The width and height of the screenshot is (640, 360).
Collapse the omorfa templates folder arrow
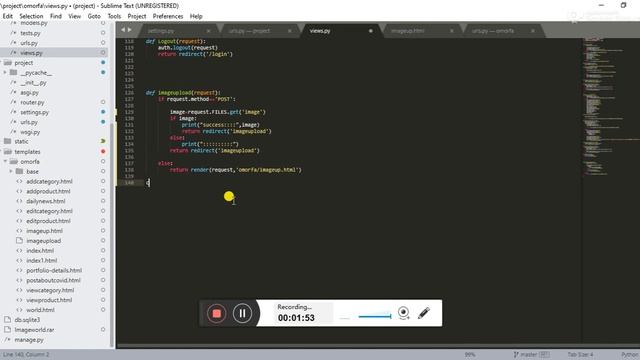tap(5, 162)
